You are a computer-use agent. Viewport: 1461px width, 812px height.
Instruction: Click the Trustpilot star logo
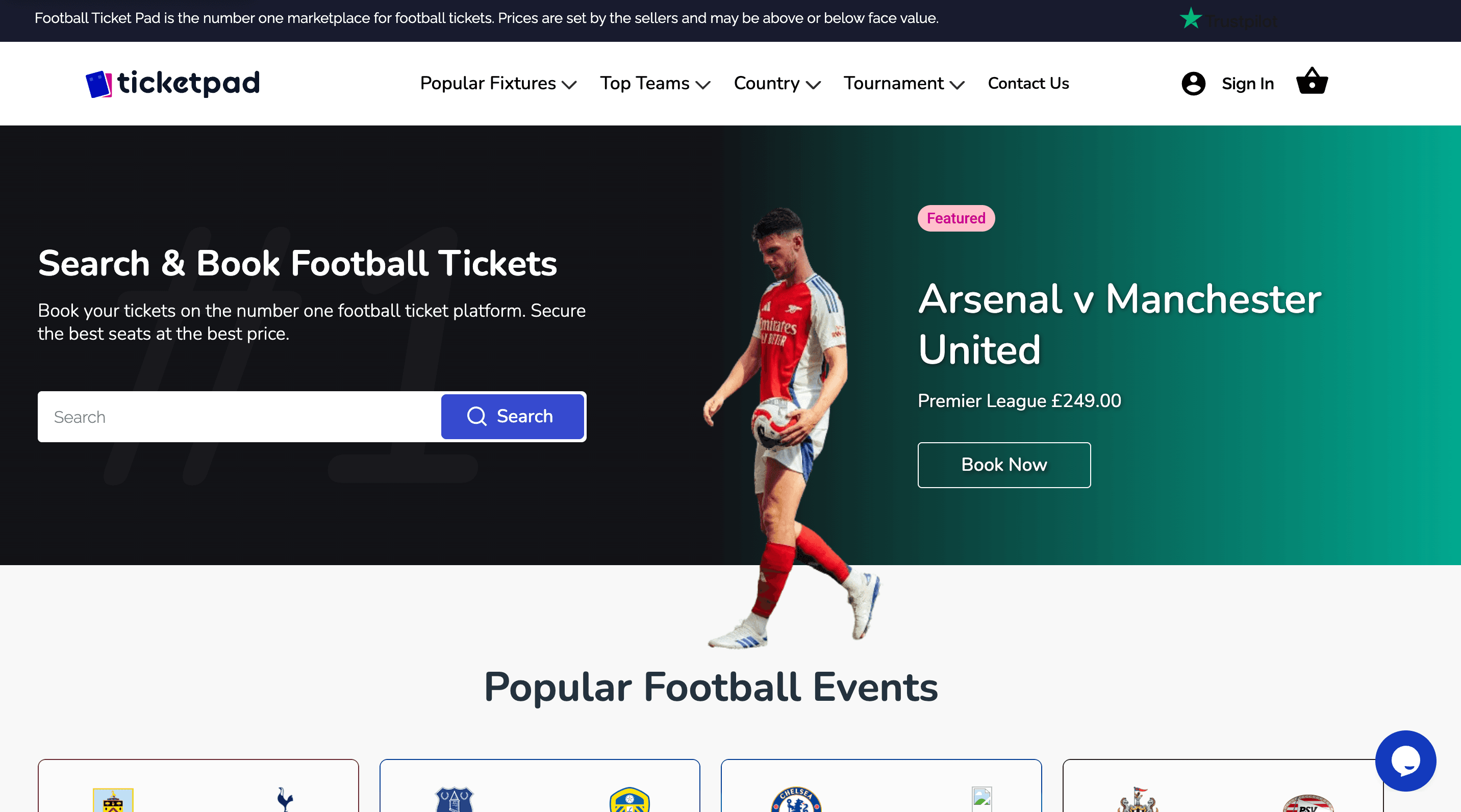(1192, 19)
